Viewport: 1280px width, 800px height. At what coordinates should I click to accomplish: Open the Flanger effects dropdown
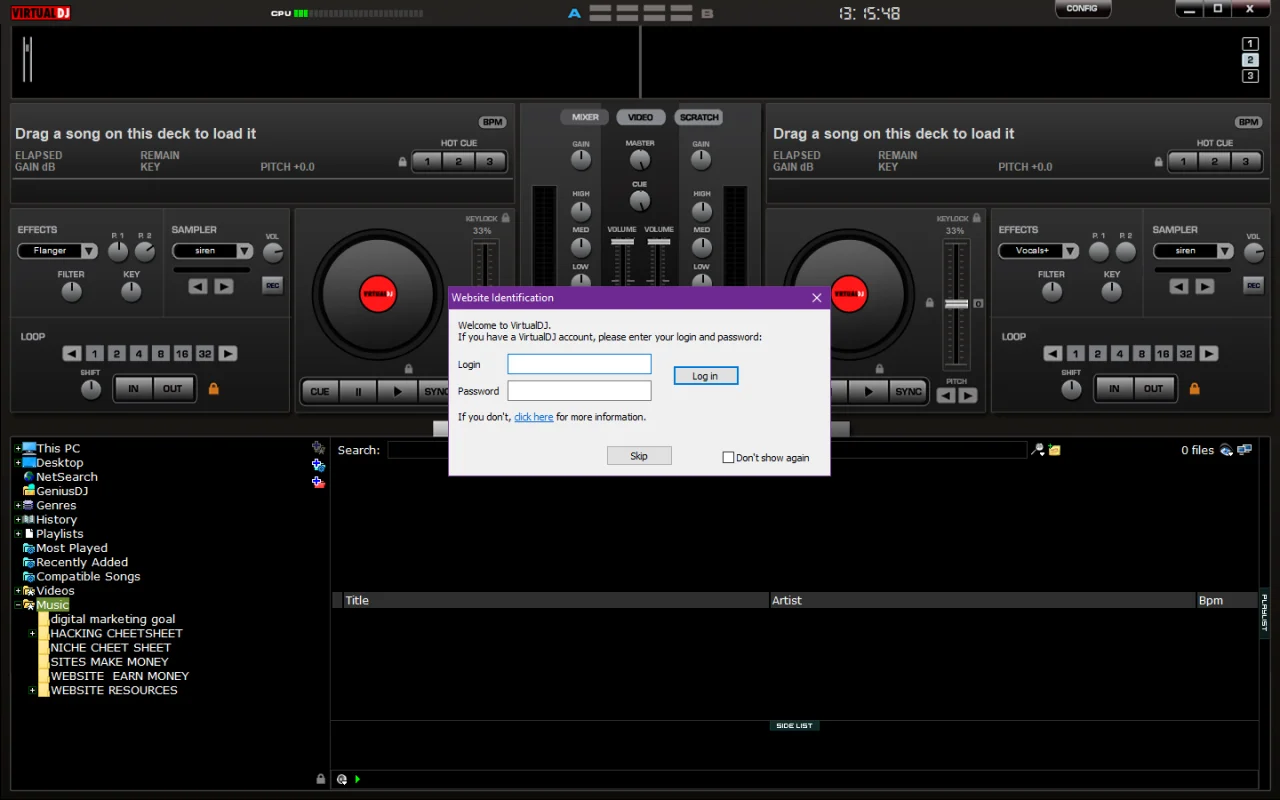click(x=89, y=251)
